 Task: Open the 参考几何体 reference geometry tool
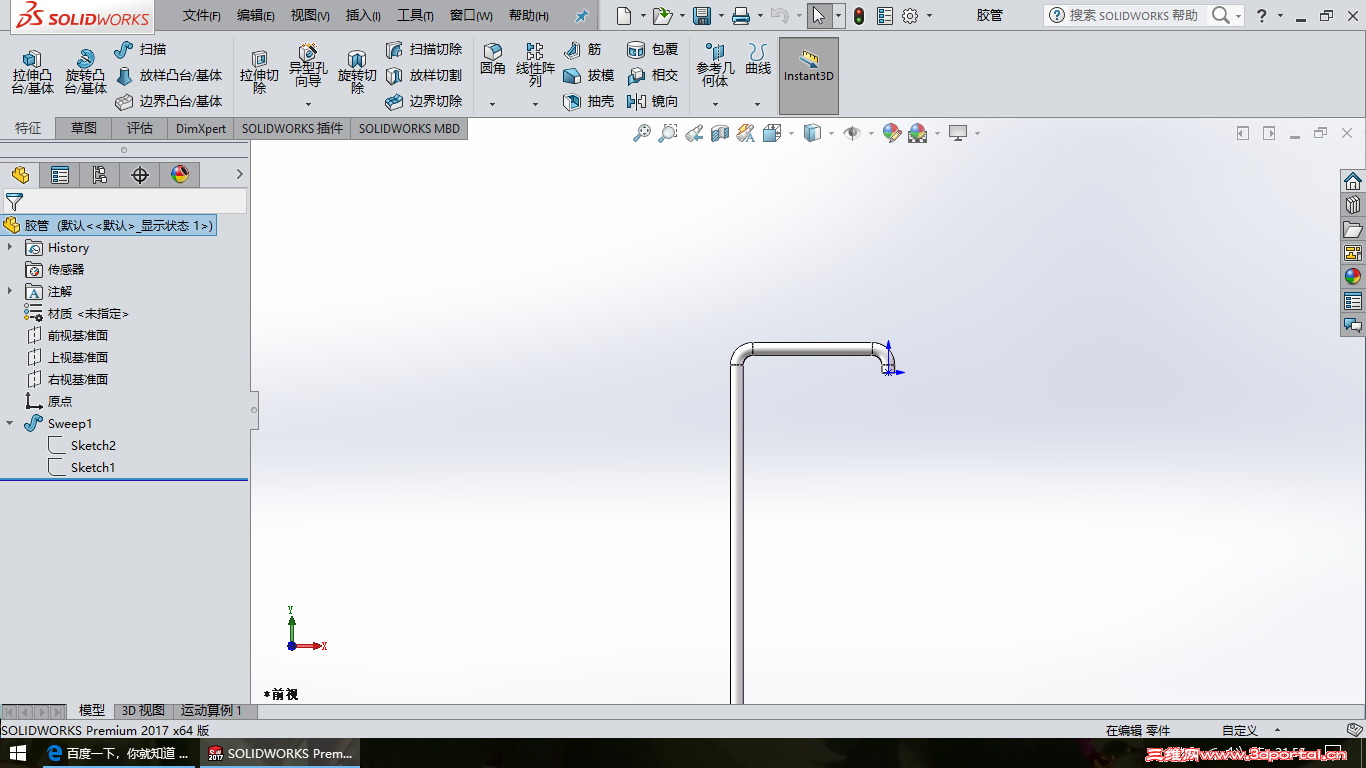(715, 66)
